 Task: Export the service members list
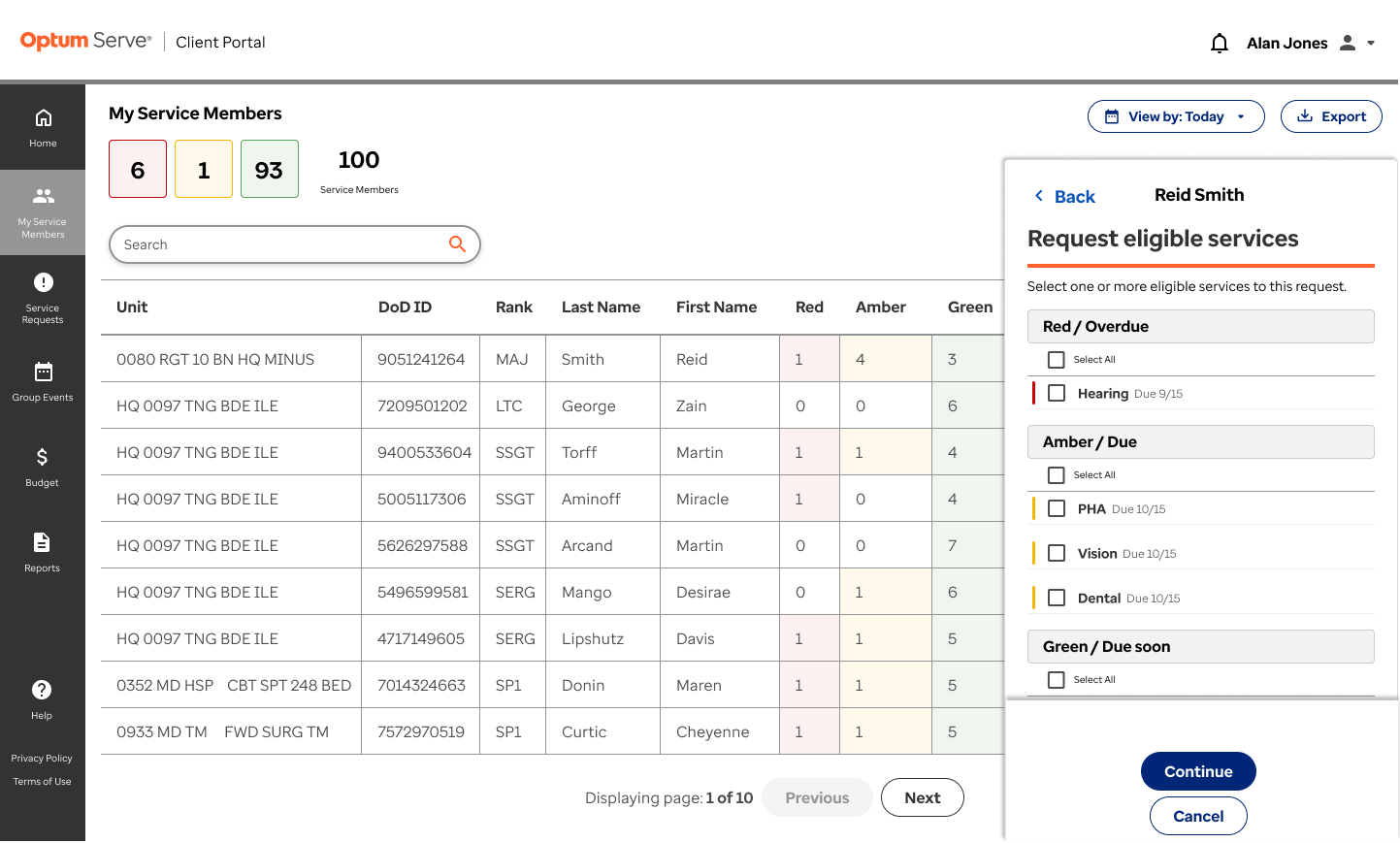click(1331, 116)
